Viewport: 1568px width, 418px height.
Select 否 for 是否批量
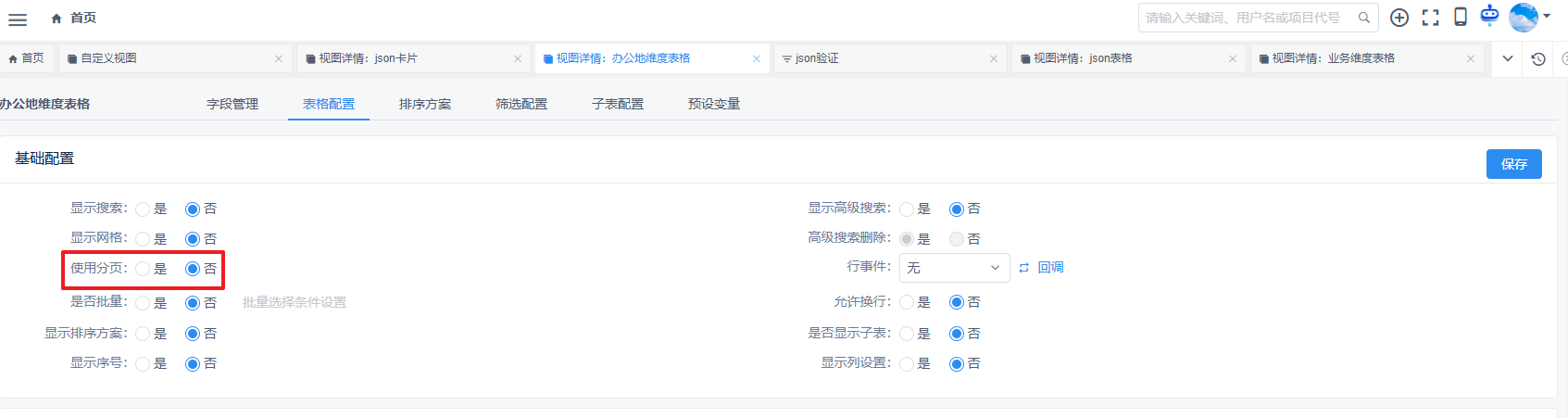[193, 303]
